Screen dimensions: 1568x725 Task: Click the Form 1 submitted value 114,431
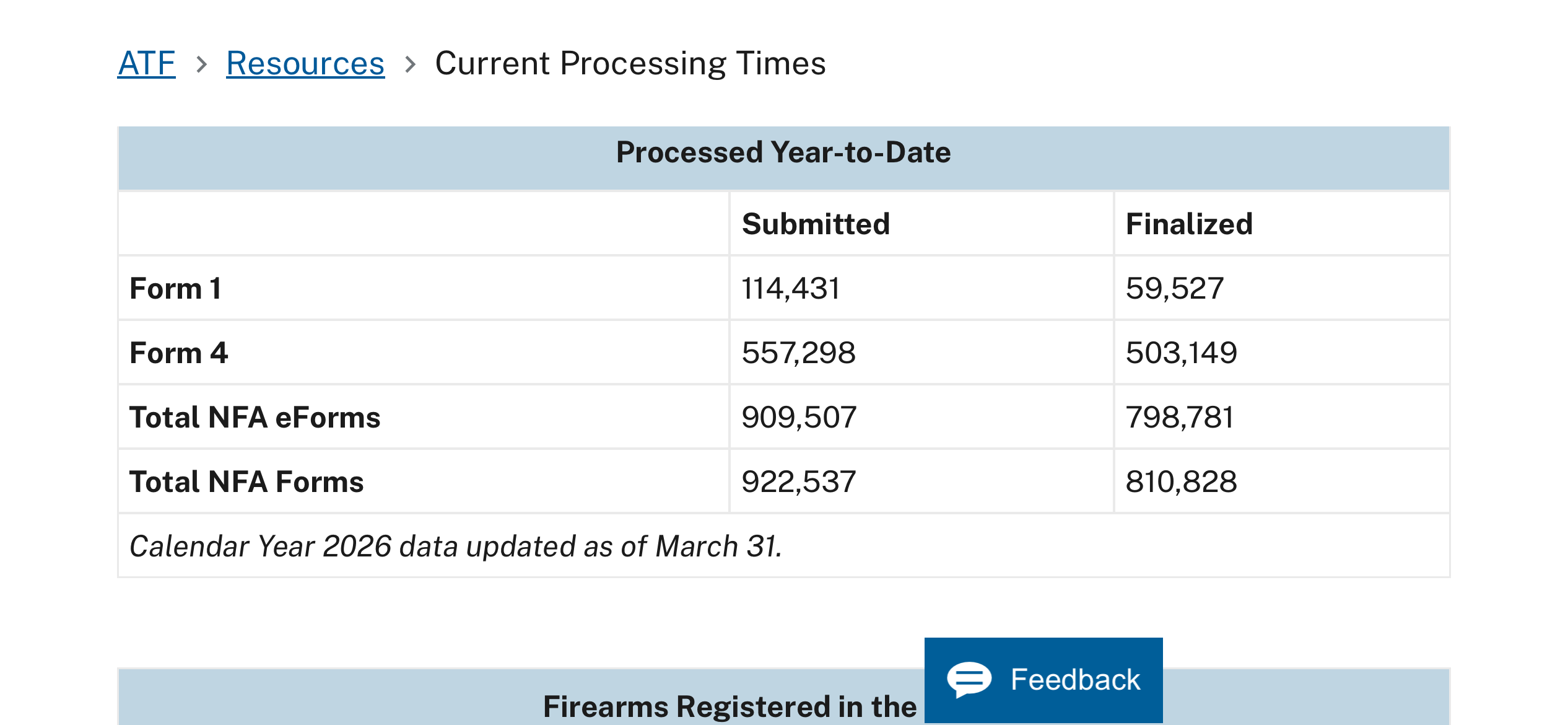[x=791, y=288]
